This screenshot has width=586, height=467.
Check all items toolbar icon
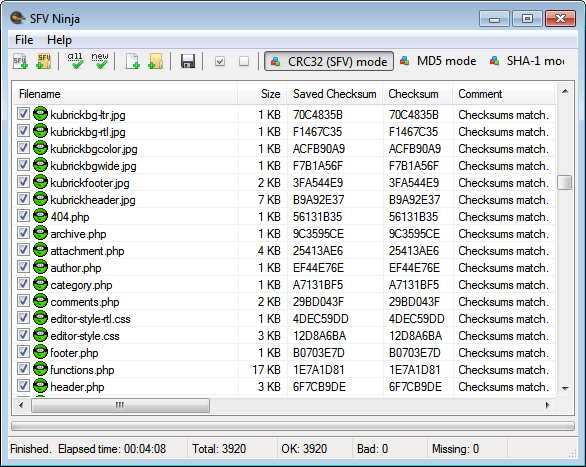tap(220, 61)
